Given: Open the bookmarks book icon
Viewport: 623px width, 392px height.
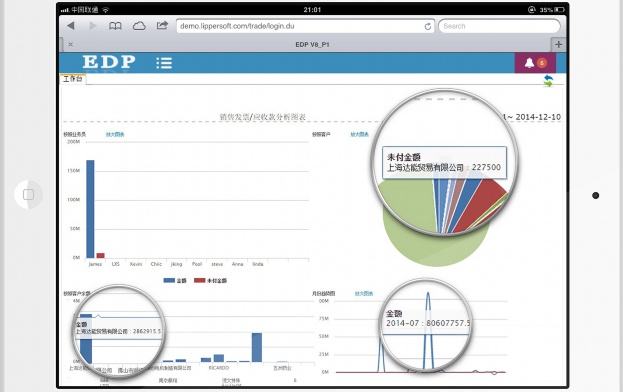Looking at the screenshot, I should pos(115,26).
